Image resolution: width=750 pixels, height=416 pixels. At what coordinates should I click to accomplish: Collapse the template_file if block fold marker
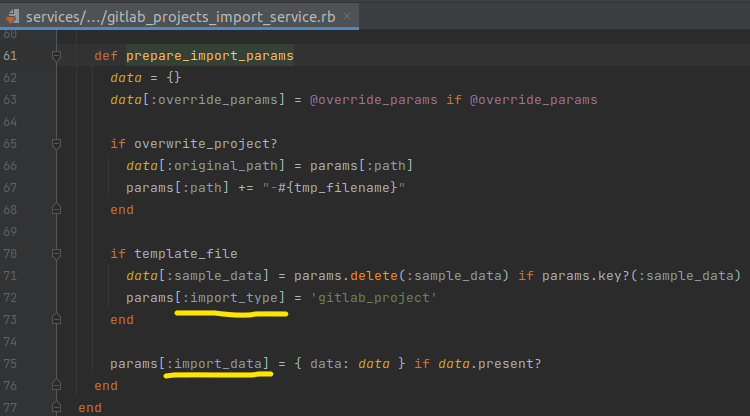[56, 253]
